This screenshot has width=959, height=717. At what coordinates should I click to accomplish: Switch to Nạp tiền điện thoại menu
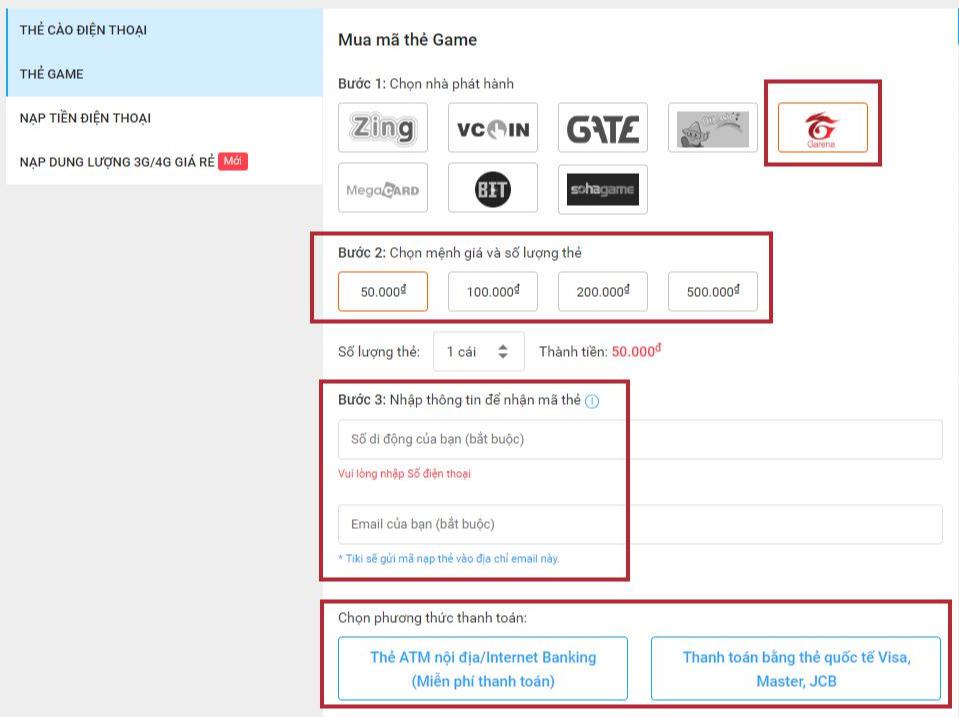[x=85, y=118]
